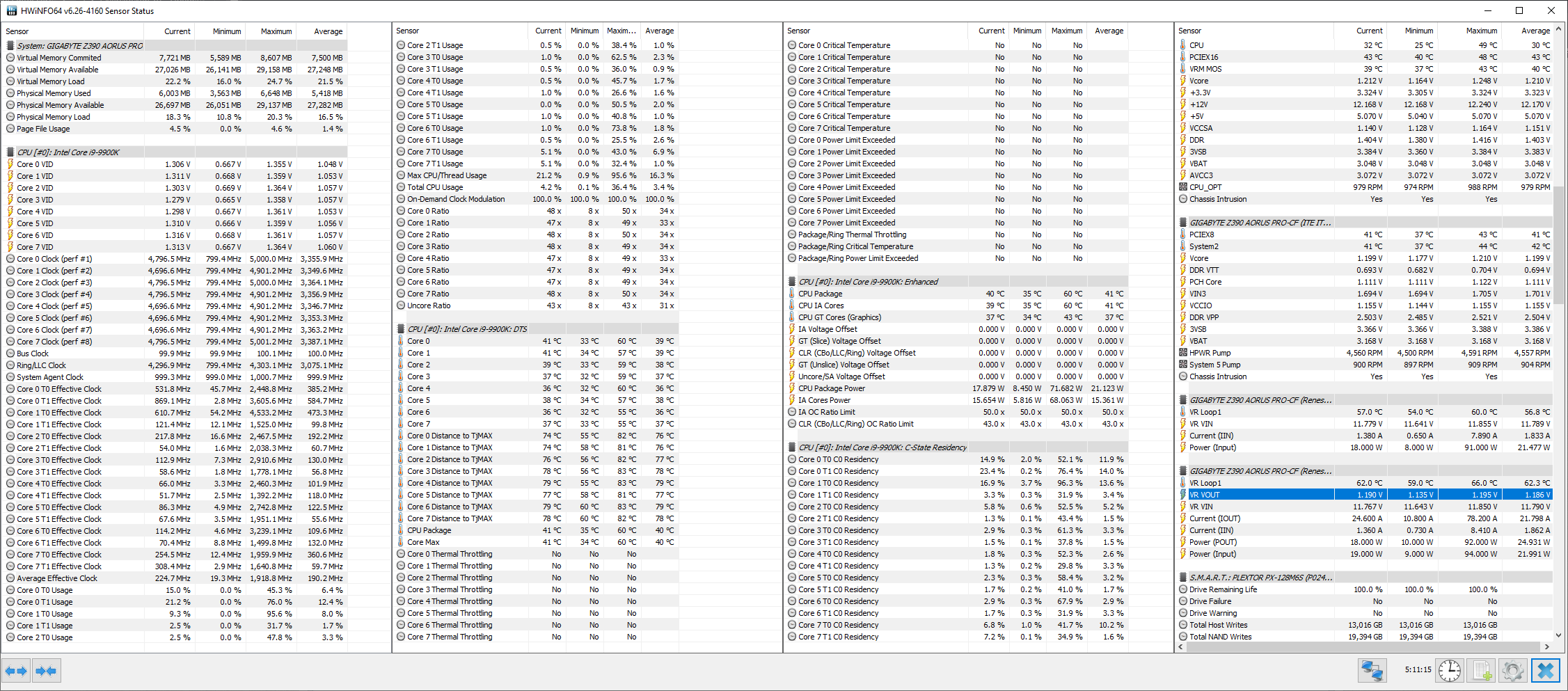
Task: Open the remote center networked-computers button
Action: (x=1372, y=671)
